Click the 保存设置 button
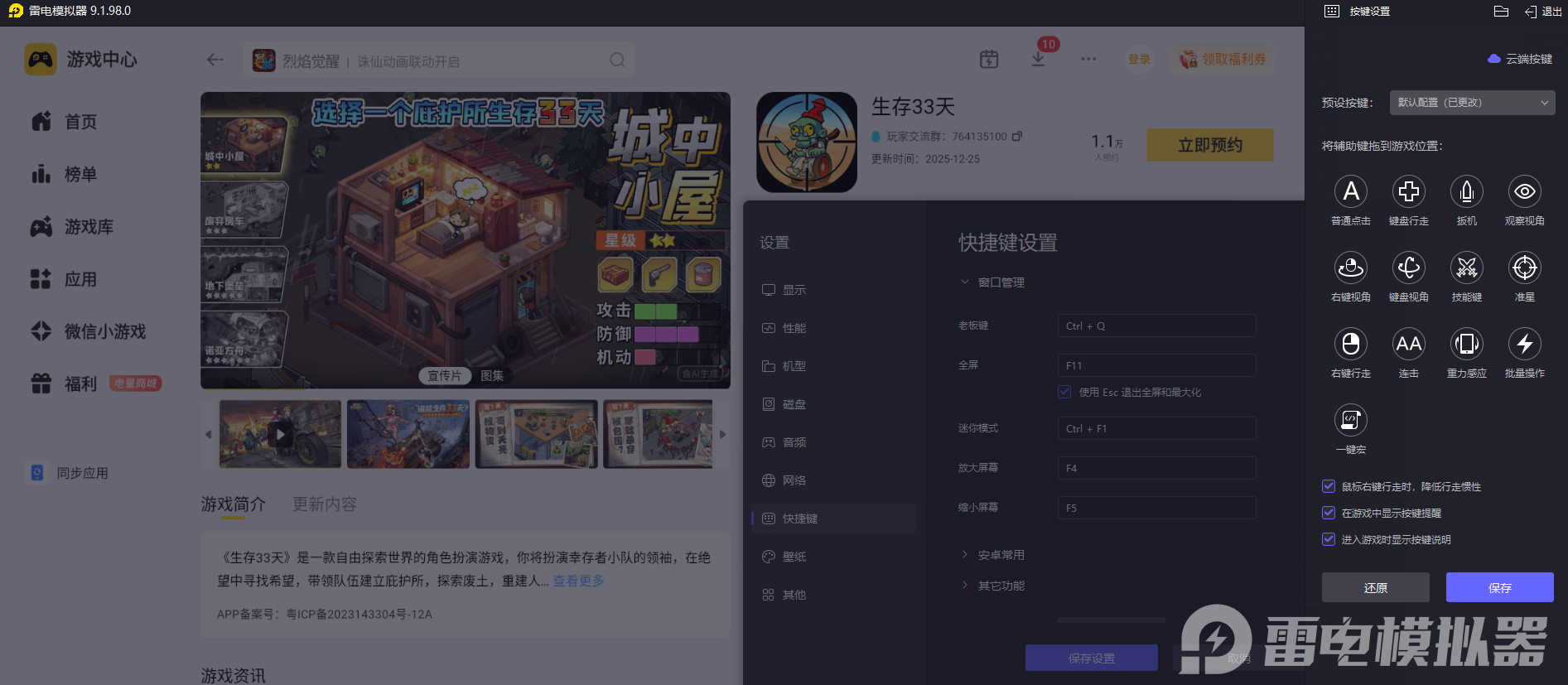 tap(1092, 658)
